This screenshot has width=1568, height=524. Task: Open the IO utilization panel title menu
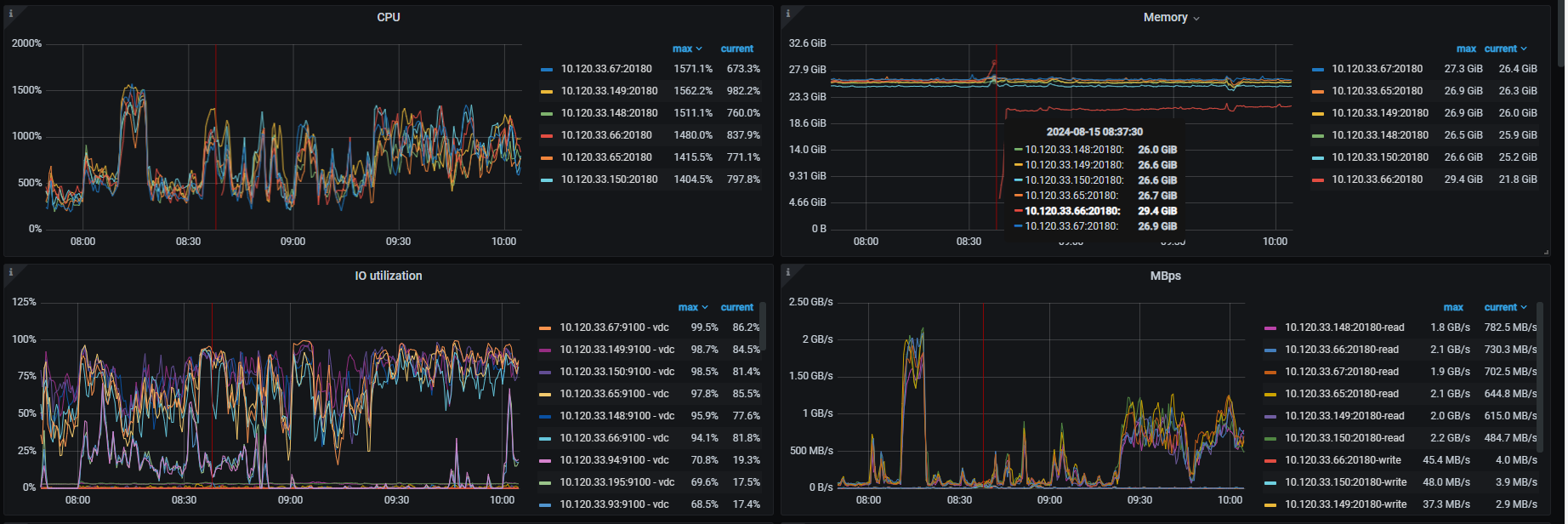(x=389, y=276)
